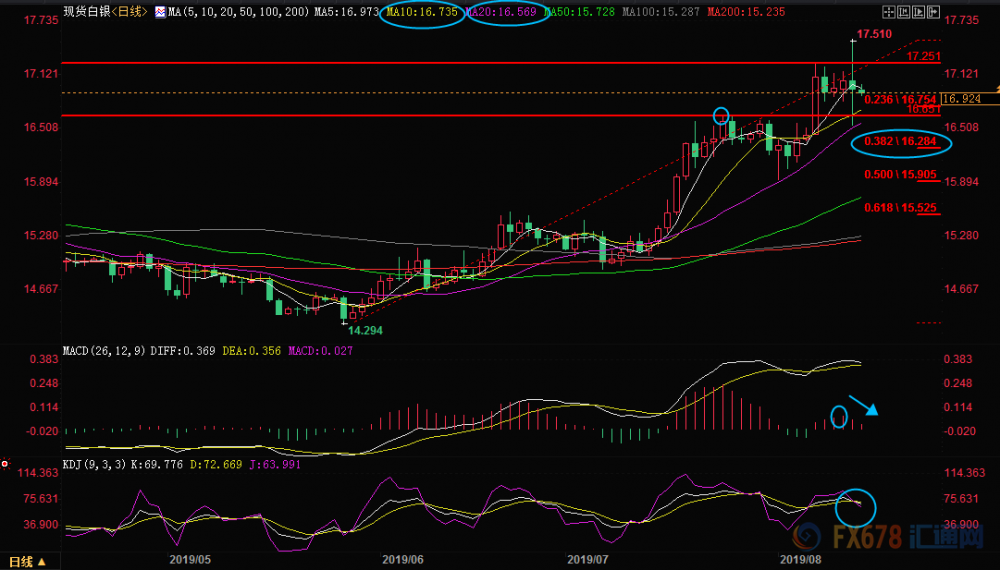
Task: Click the 0.383 value on right MACD axis
Action: pos(959,359)
